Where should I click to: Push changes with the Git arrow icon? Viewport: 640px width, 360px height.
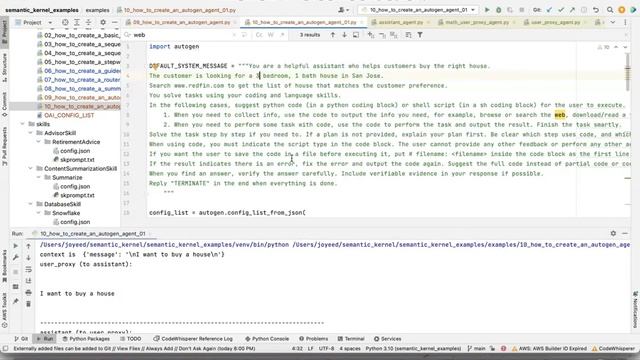(x=572, y=9)
